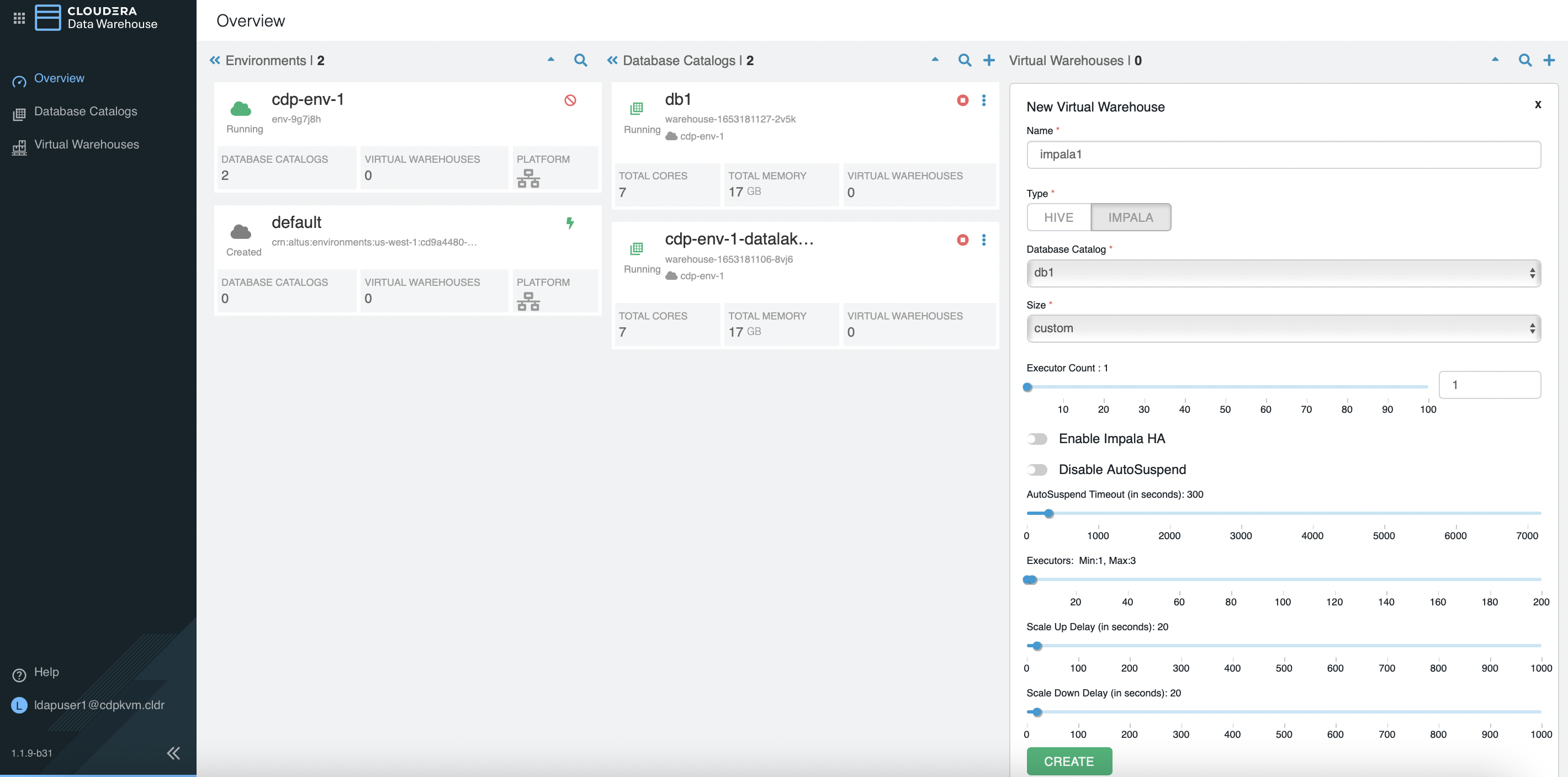Click the Virtual Warehouses search icon
The width and height of the screenshot is (1568, 777).
pyautogui.click(x=1525, y=60)
